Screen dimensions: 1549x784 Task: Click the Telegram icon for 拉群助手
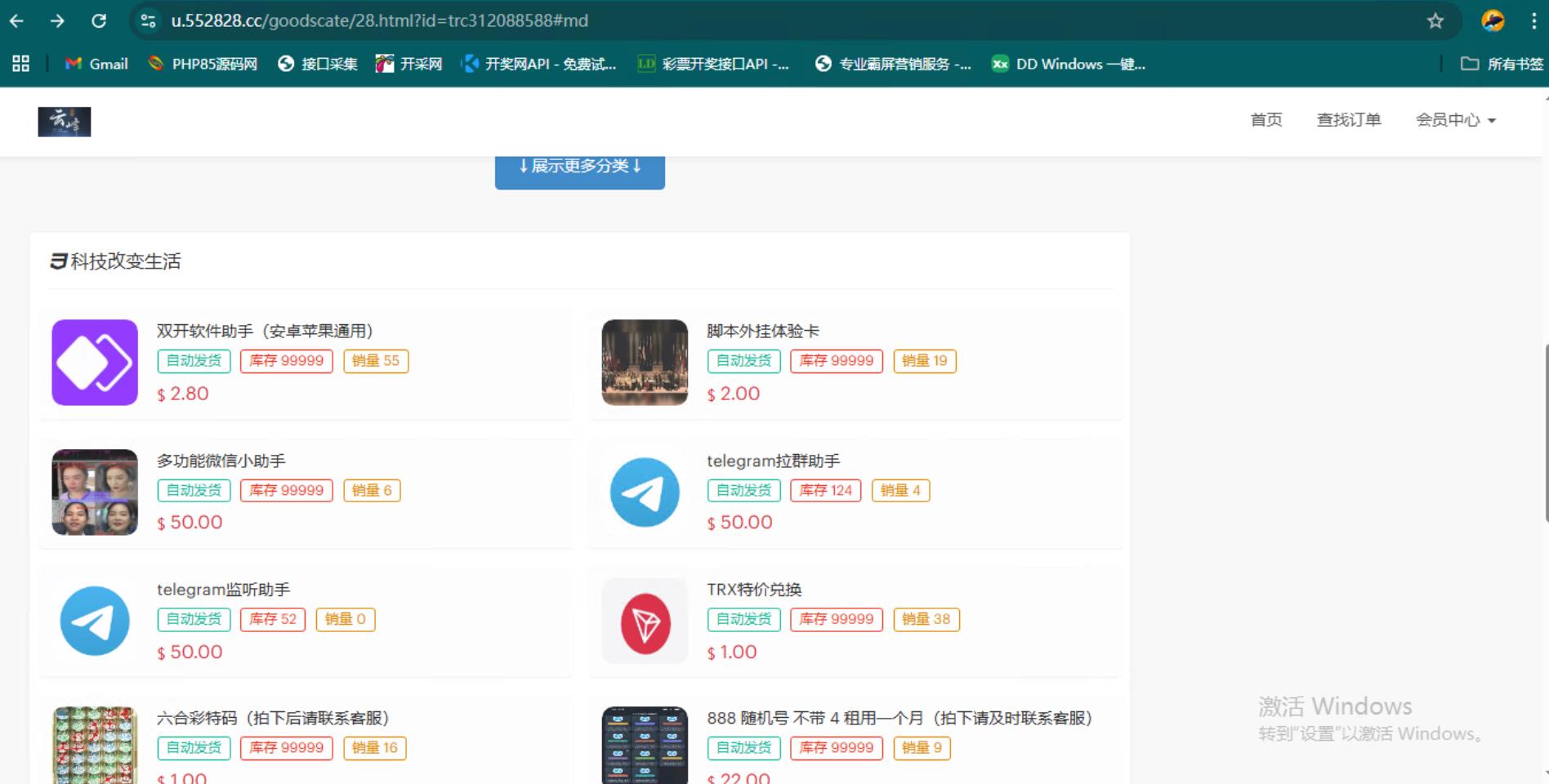pyautogui.click(x=645, y=492)
